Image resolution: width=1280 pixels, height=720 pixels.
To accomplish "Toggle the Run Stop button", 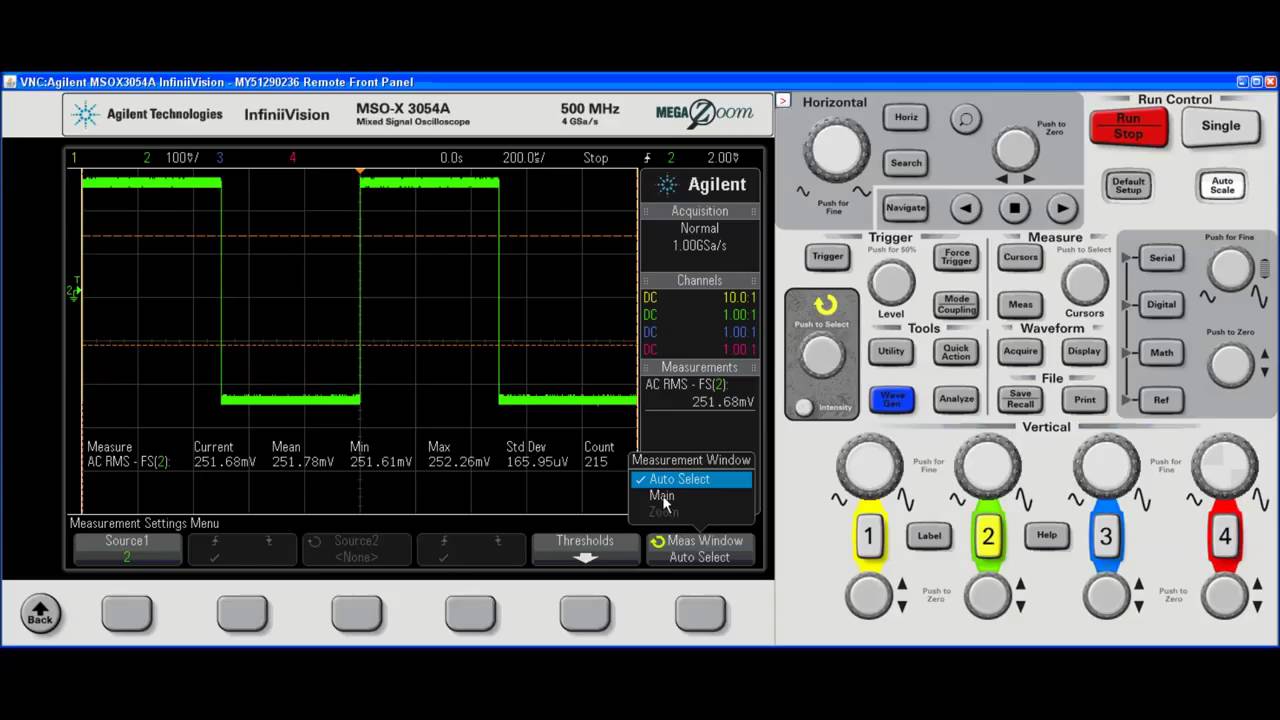I will pos(1129,126).
